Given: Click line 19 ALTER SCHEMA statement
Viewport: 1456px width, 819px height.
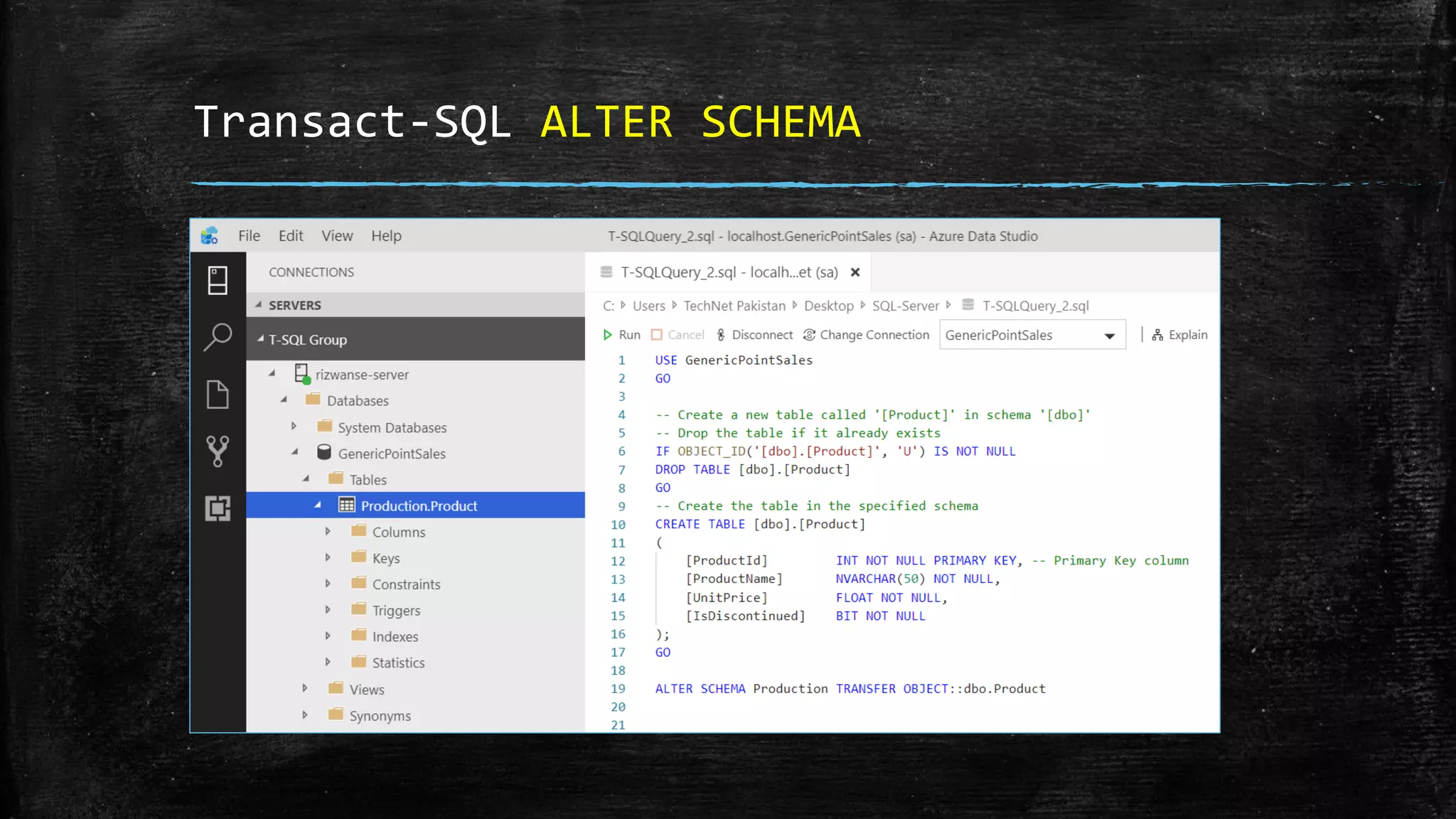Looking at the screenshot, I should click(x=850, y=689).
